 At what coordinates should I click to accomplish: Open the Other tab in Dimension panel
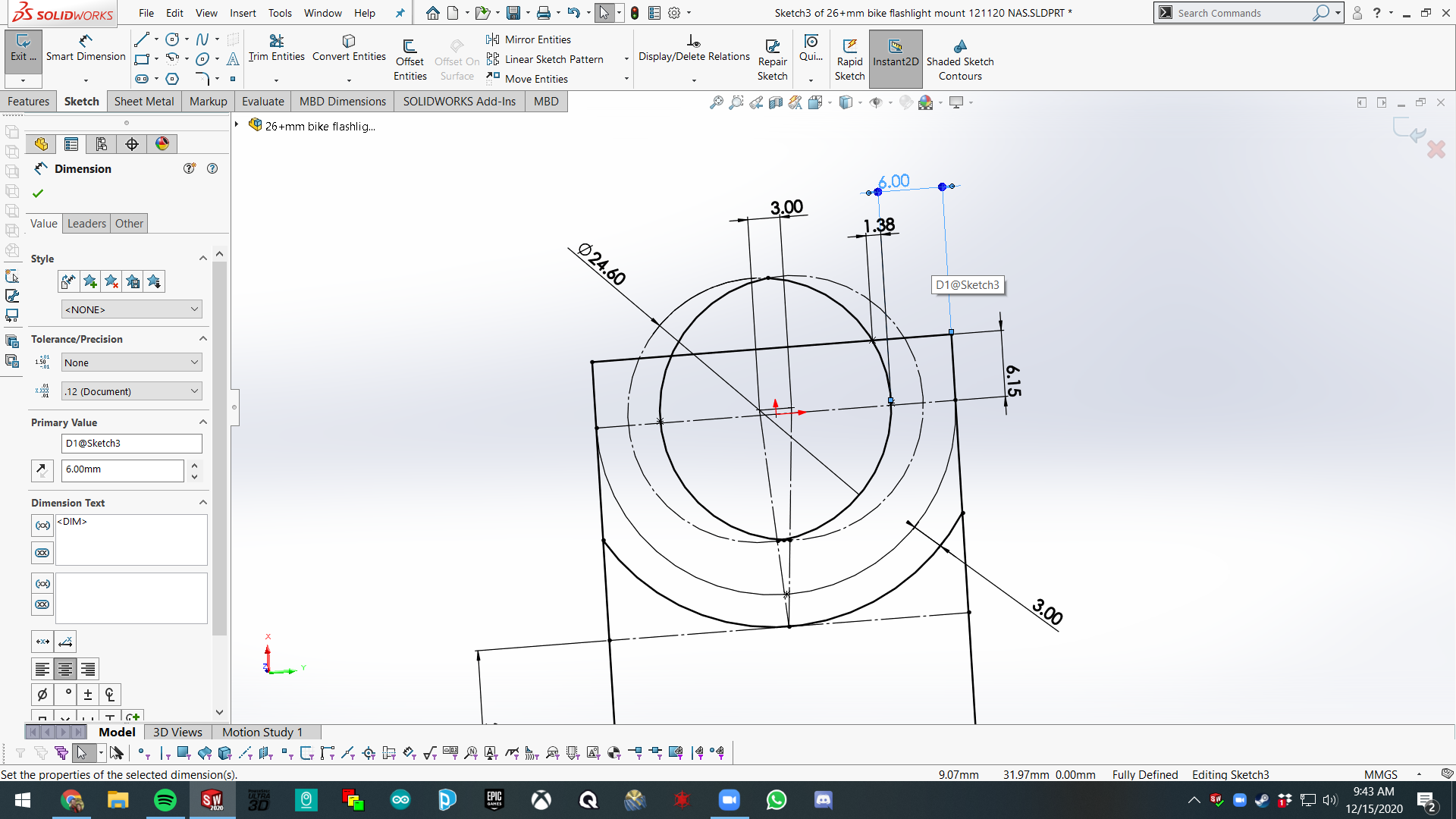tap(129, 224)
